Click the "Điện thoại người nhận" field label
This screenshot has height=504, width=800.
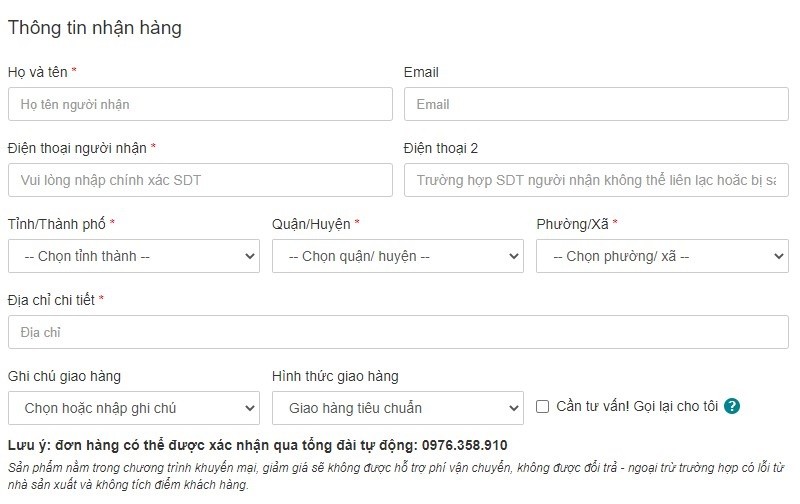pyautogui.click(x=77, y=148)
